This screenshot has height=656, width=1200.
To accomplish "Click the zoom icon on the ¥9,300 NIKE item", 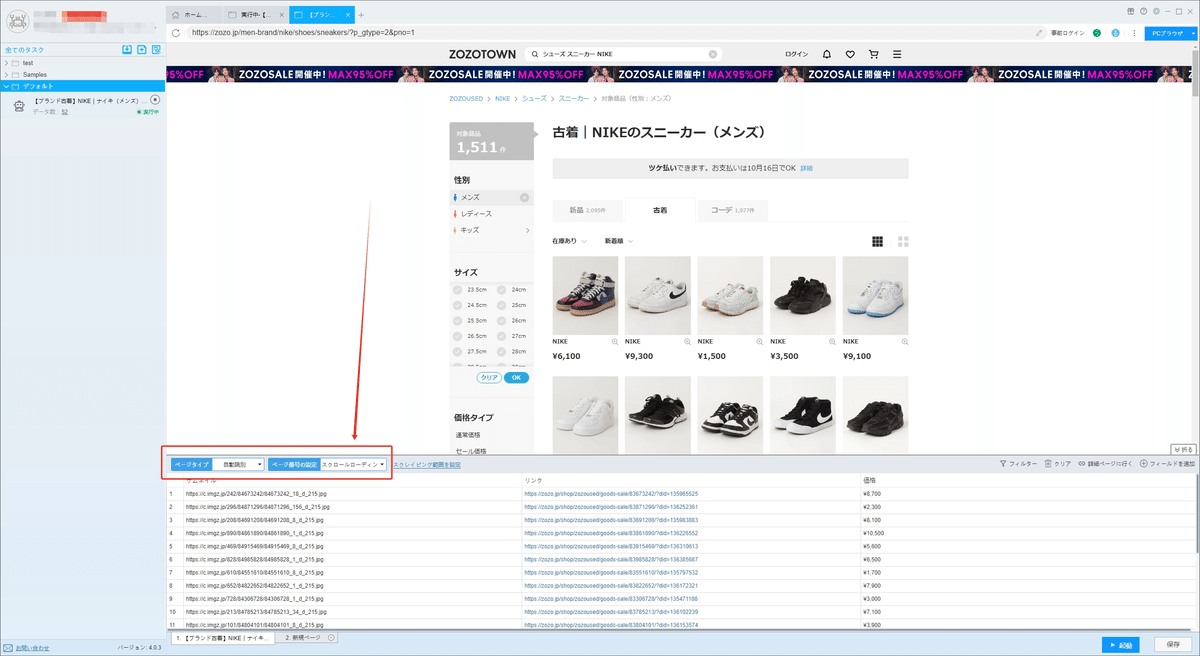I will [x=687, y=341].
